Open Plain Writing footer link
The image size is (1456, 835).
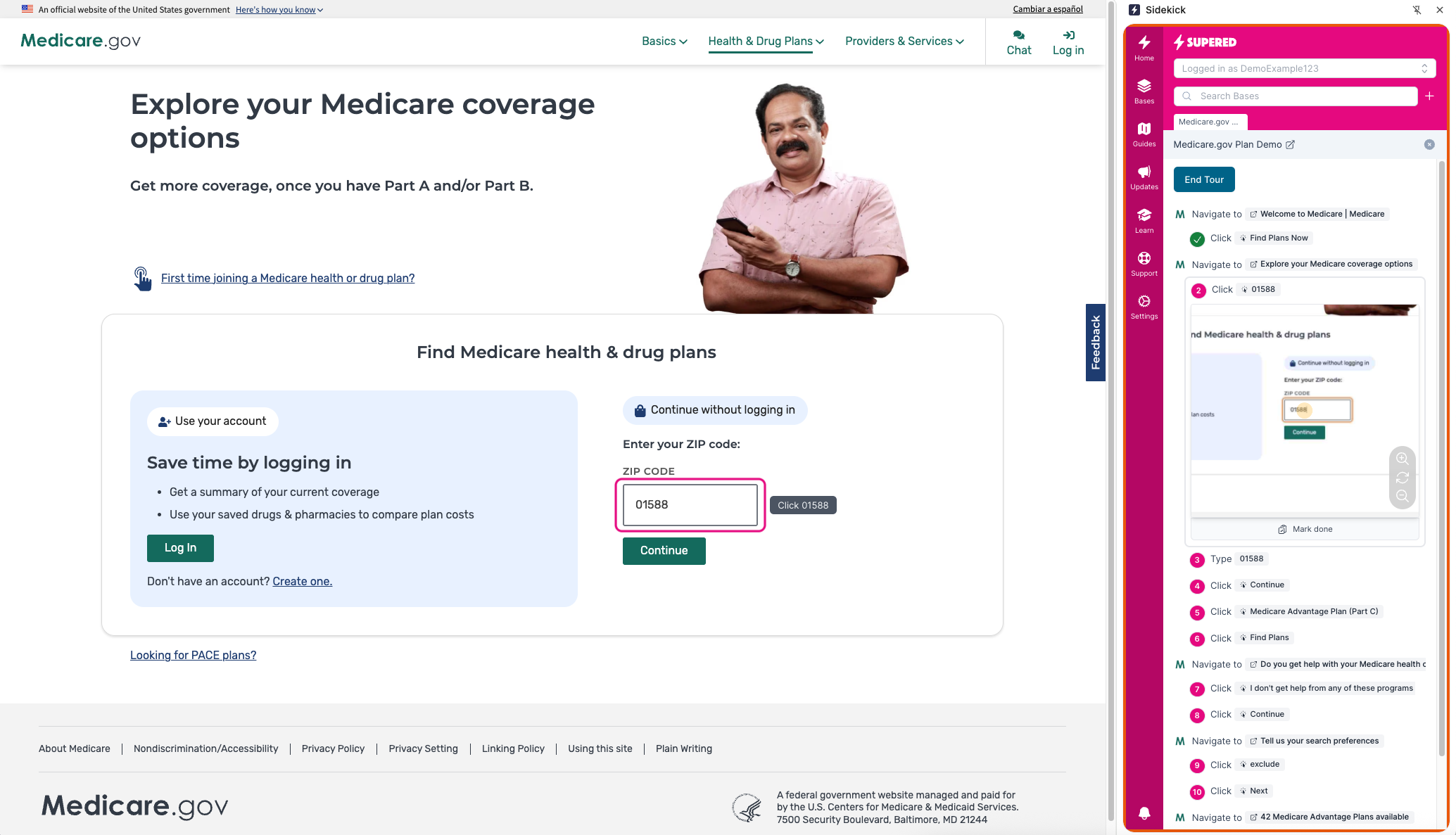pos(684,748)
